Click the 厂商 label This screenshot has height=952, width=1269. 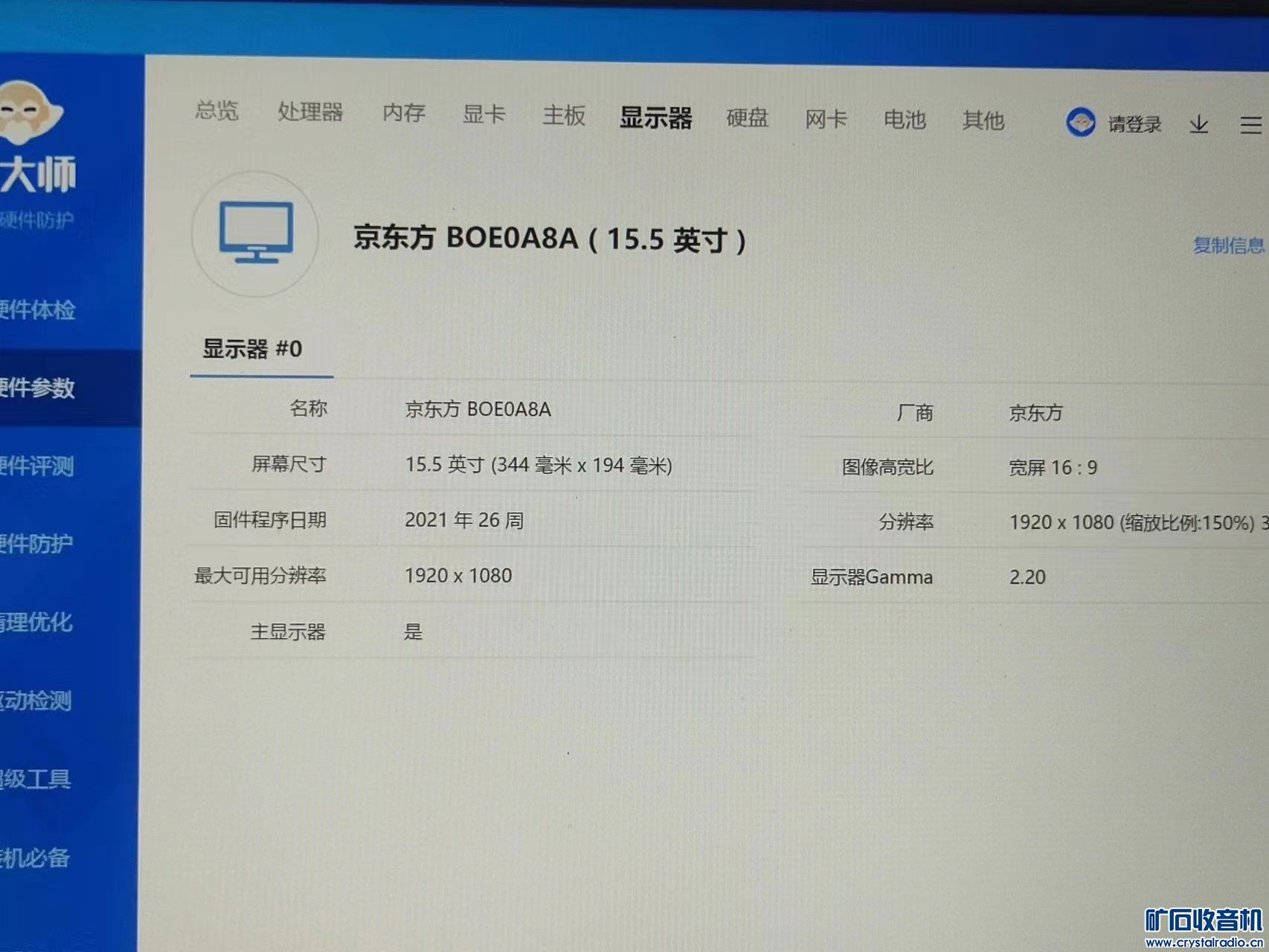pyautogui.click(x=915, y=412)
